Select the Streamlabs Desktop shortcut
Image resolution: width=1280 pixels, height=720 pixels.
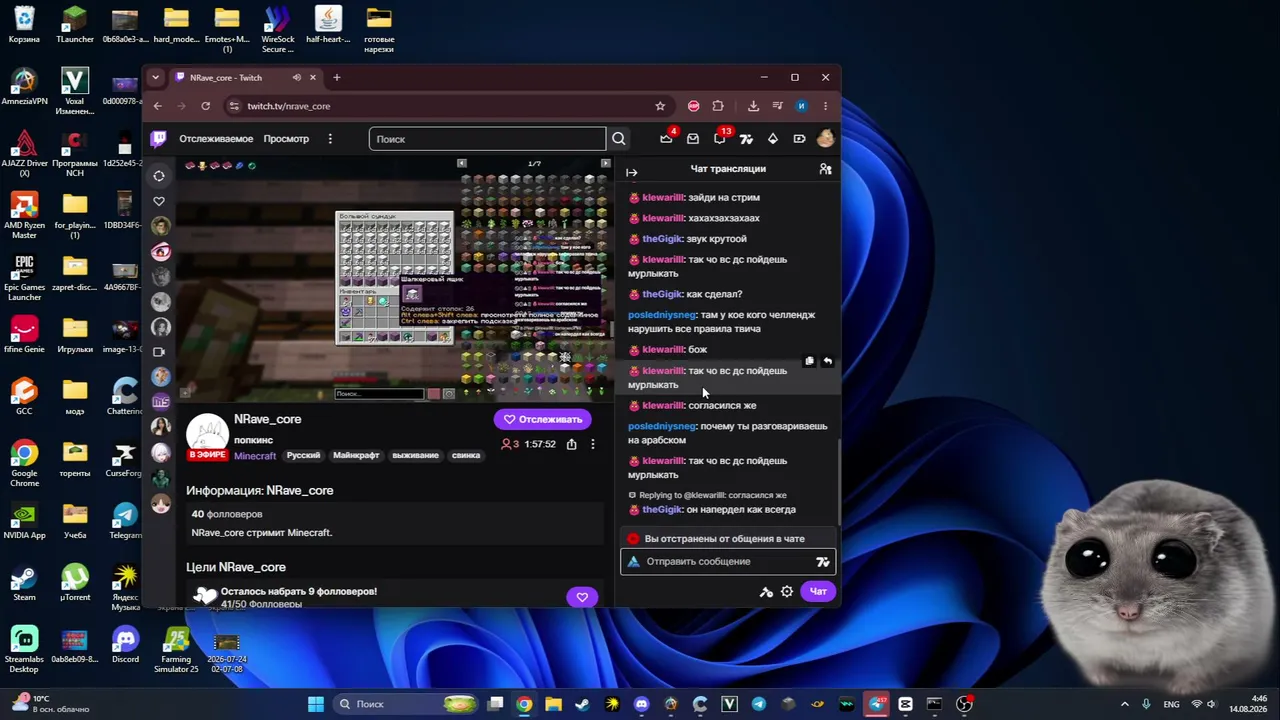tap(24, 650)
